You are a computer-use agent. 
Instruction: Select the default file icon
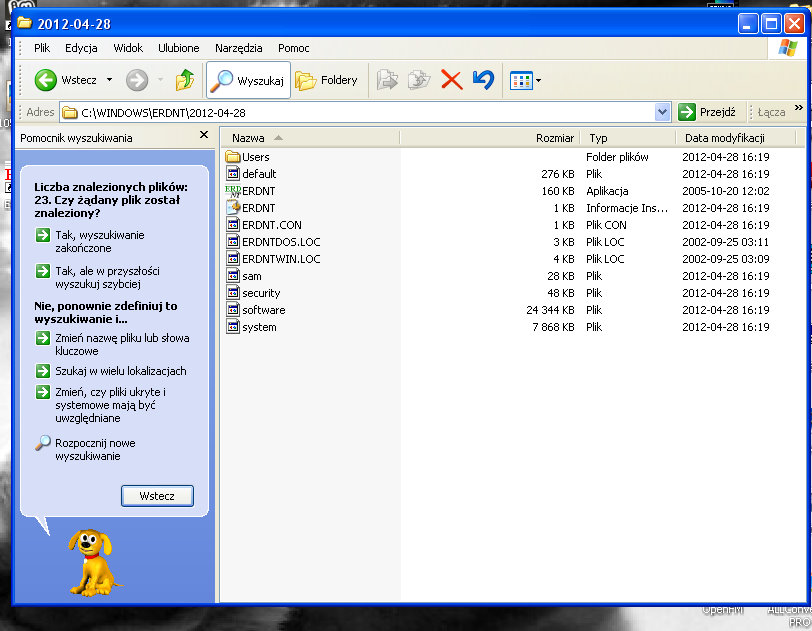(x=233, y=174)
